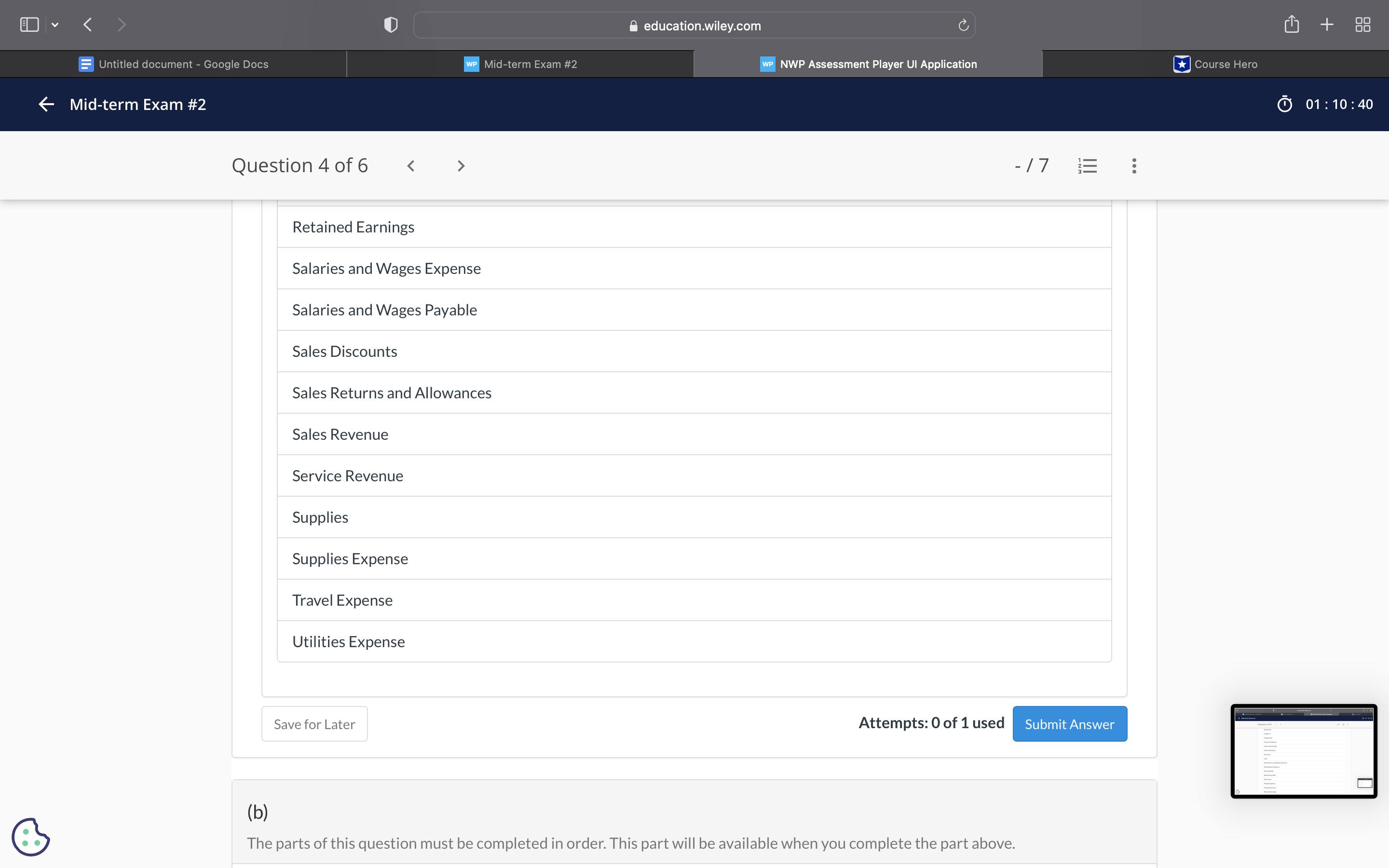Viewport: 1389px width, 868px height.
Task: Go to the previous question
Action: (x=411, y=165)
